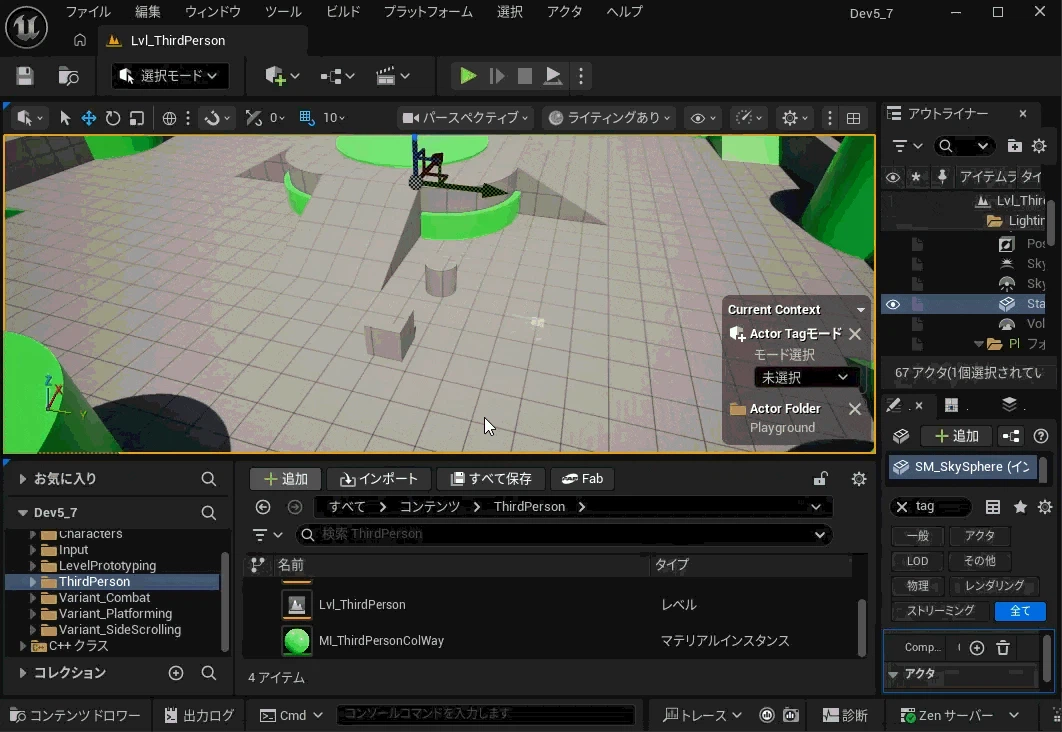The width and height of the screenshot is (1062, 732).
Task: Open Content Browser settings gear
Action: coord(859,479)
